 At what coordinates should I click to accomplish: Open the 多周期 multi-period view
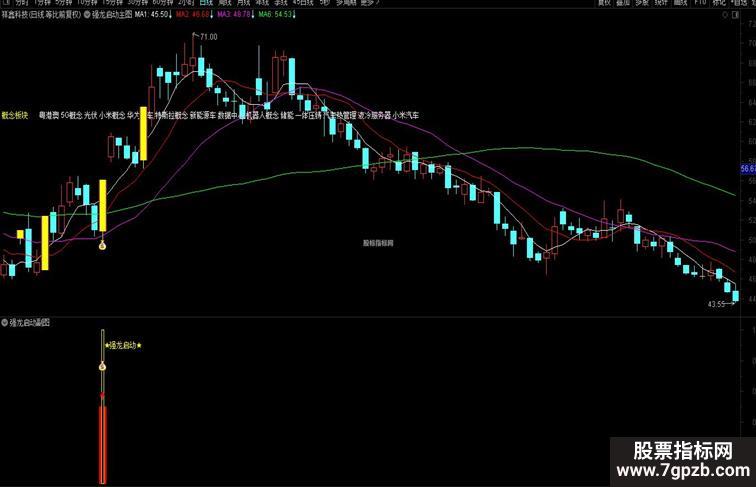[x=346, y=2]
